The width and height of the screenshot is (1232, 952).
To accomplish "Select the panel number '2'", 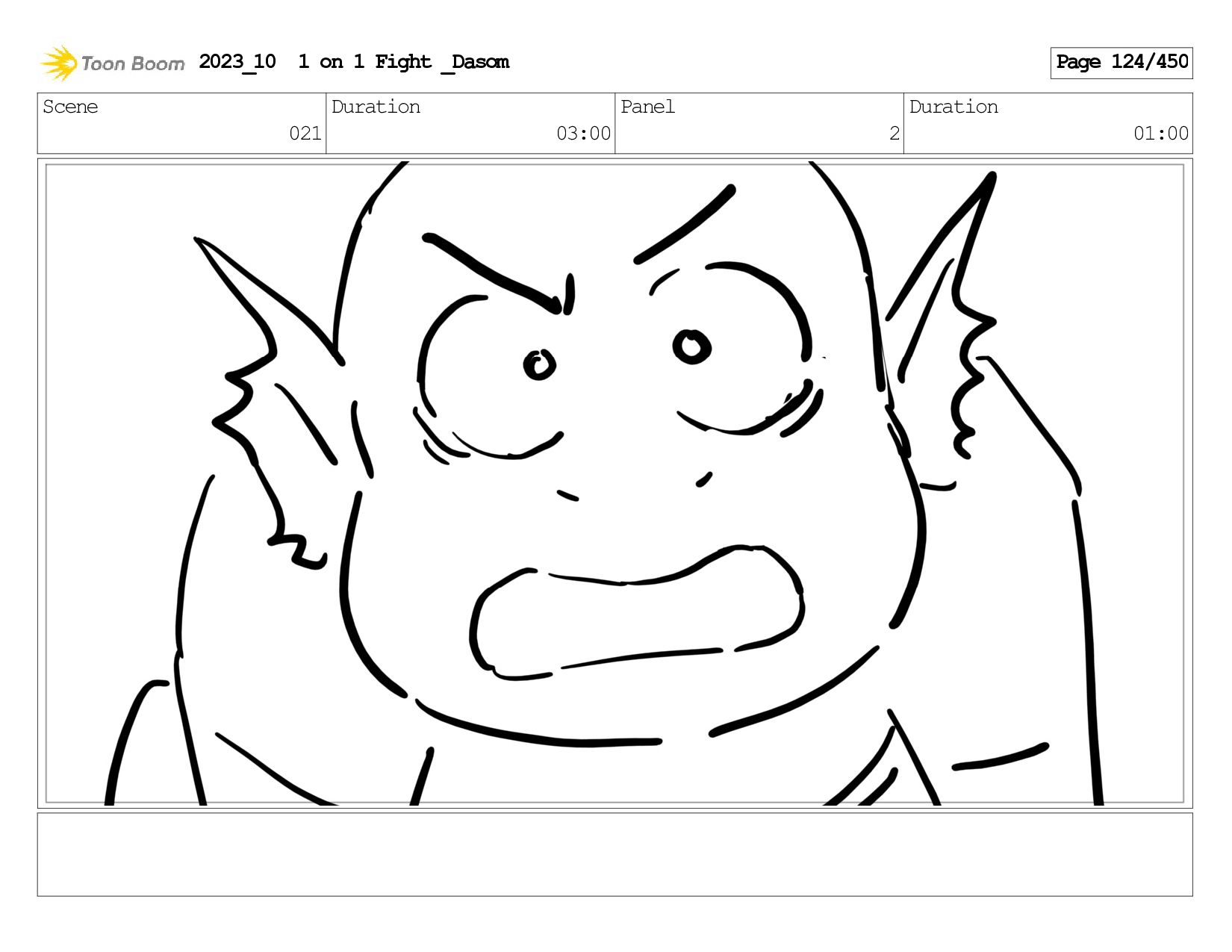I will coord(895,134).
